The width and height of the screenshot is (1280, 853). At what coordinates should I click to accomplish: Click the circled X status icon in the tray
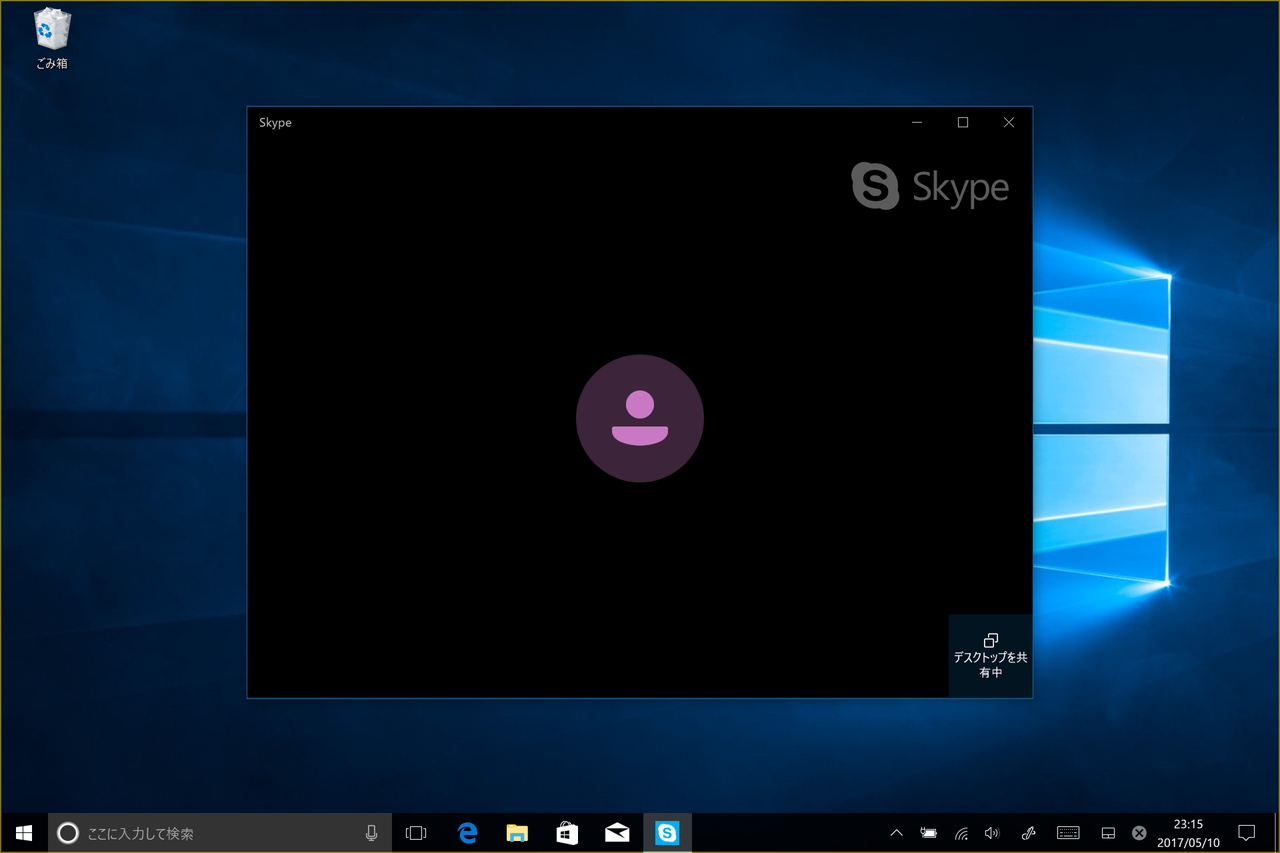(1139, 832)
